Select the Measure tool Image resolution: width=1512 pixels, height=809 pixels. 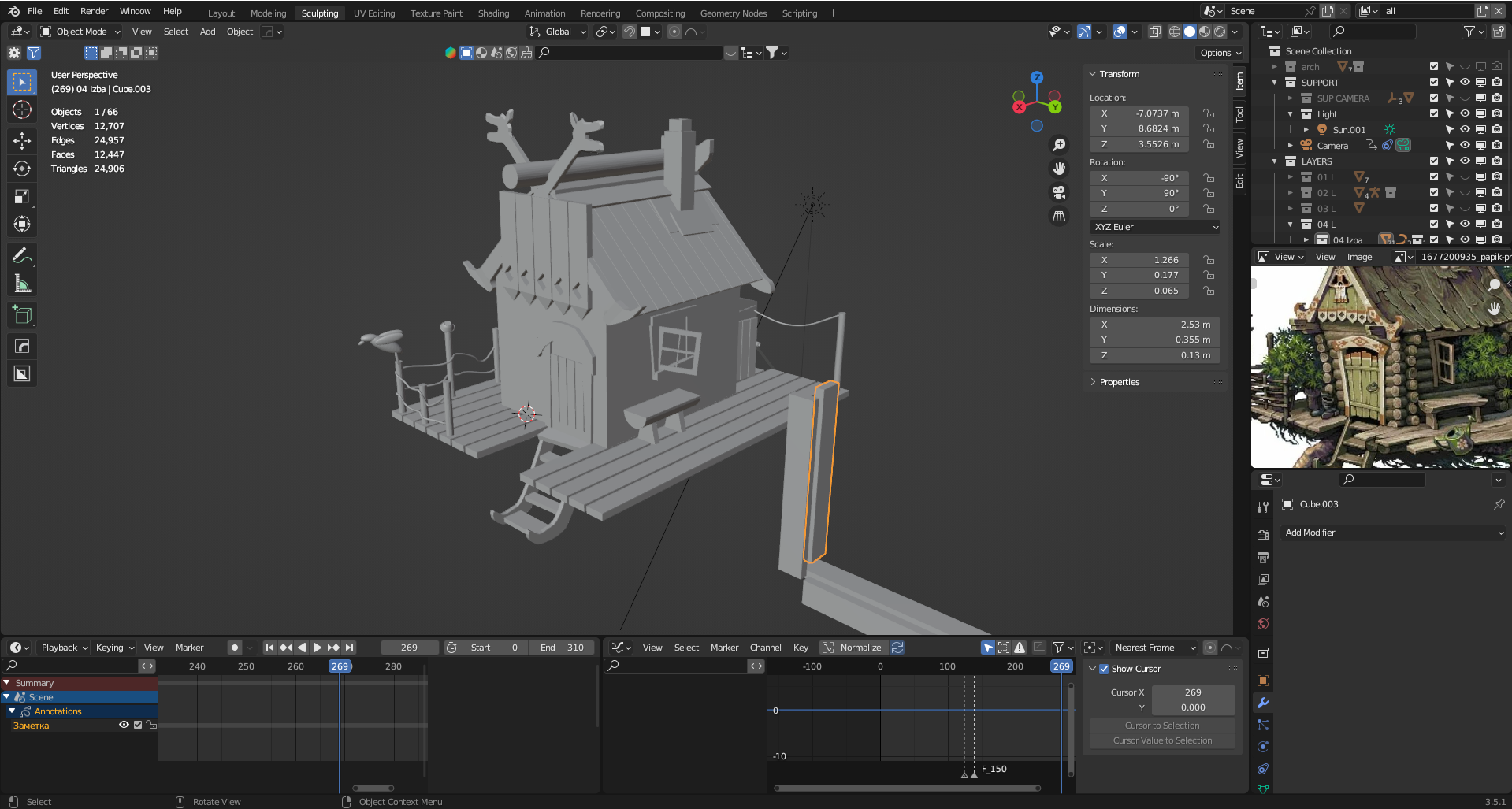(22, 284)
